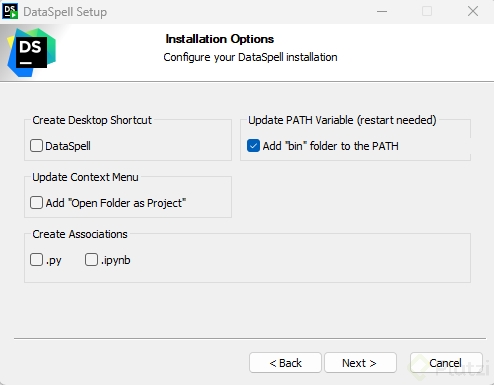Image resolution: width=494 pixels, height=385 pixels.
Task: Click the Create Associations group title
Action: tap(80, 234)
